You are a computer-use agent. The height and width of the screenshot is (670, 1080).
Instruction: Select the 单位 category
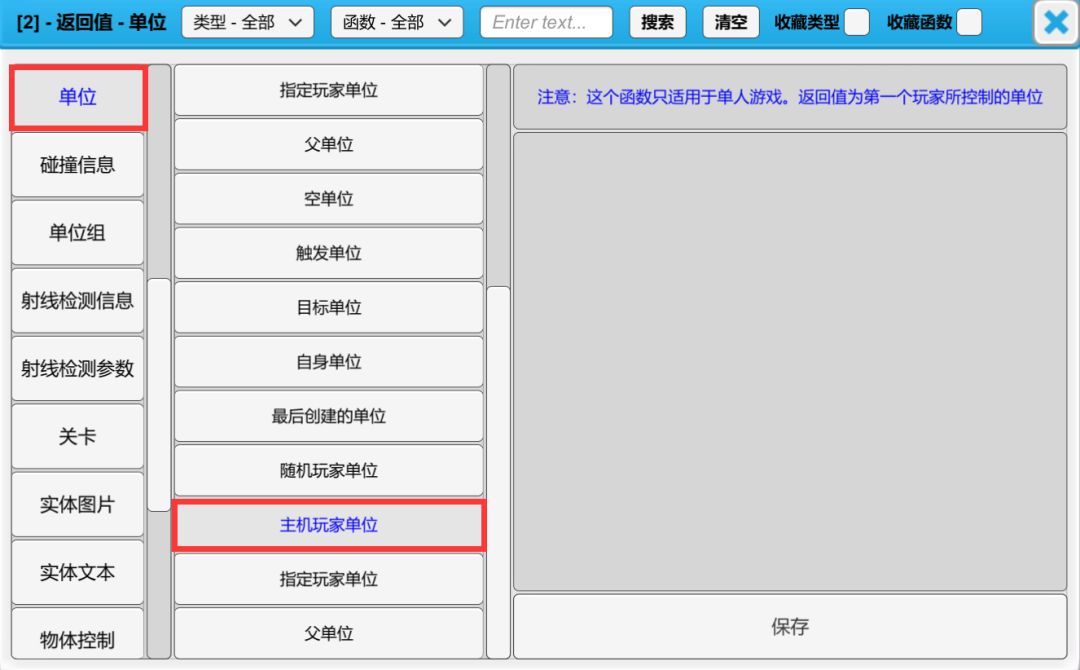coord(78,97)
